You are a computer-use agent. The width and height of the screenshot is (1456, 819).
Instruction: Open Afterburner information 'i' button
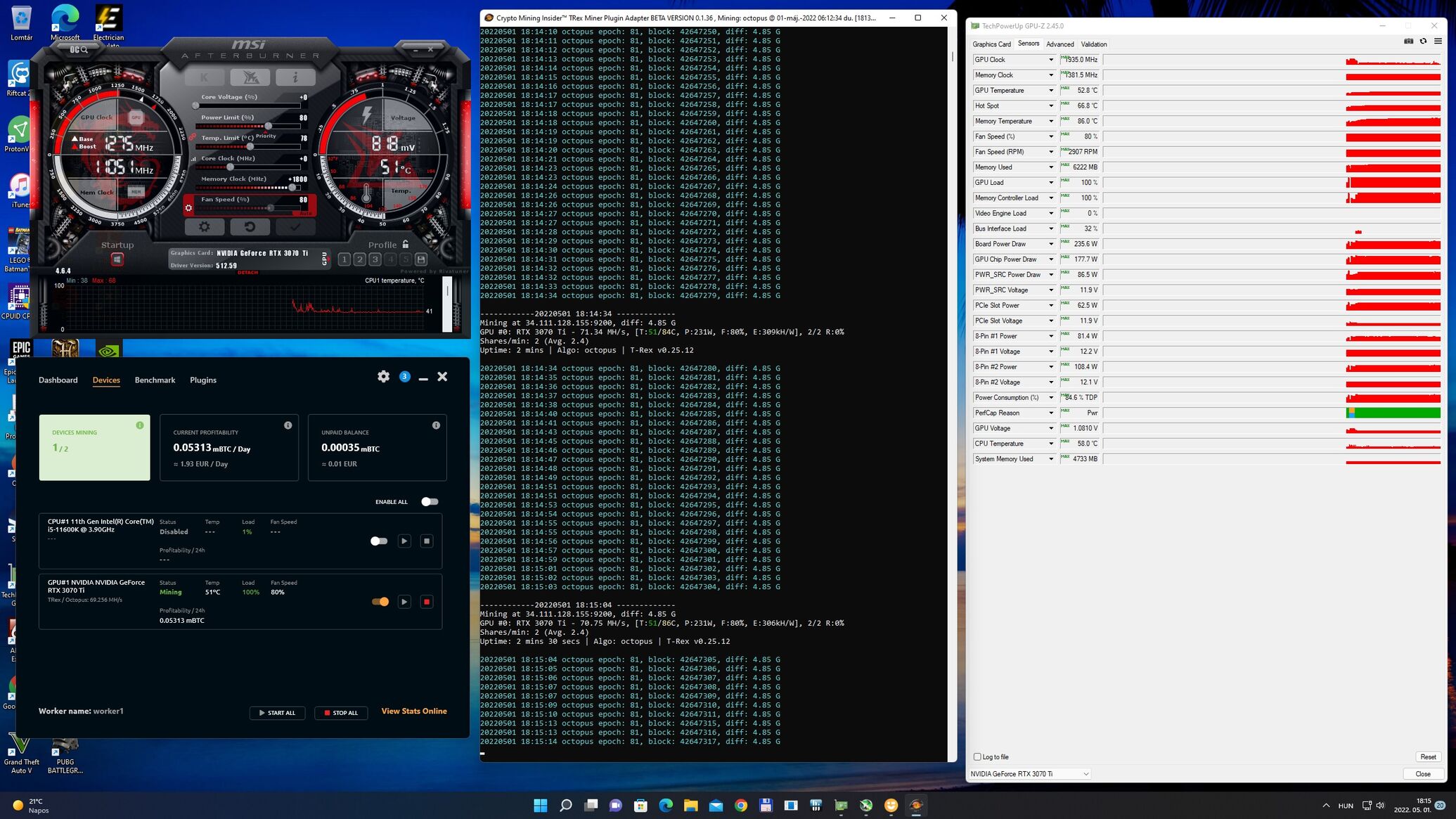(295, 77)
